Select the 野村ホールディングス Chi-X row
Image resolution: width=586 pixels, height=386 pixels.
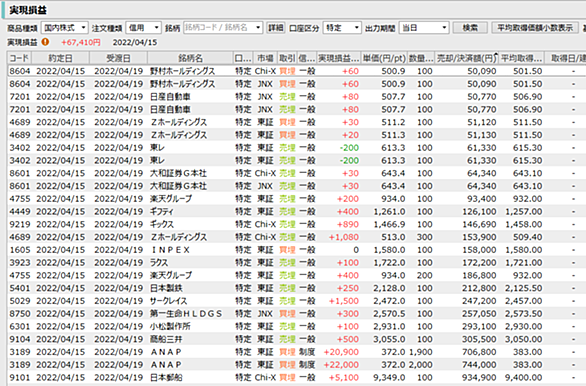pos(297,71)
